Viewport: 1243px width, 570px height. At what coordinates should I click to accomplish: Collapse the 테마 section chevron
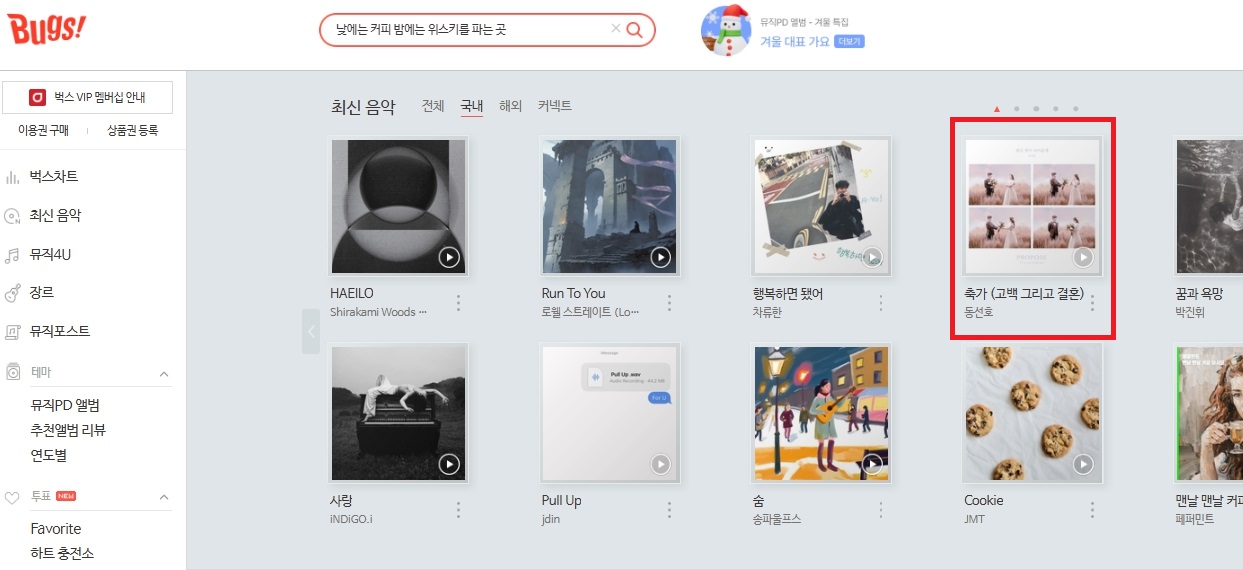[164, 373]
